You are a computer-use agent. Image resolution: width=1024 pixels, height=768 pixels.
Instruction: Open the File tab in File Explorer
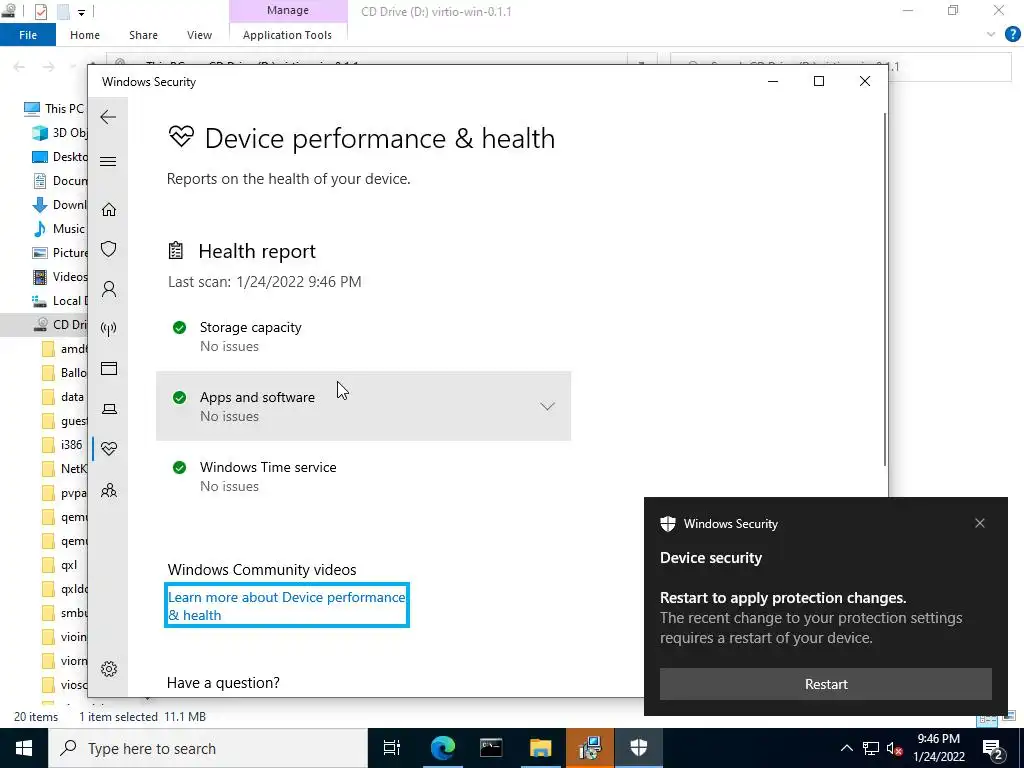[28, 35]
